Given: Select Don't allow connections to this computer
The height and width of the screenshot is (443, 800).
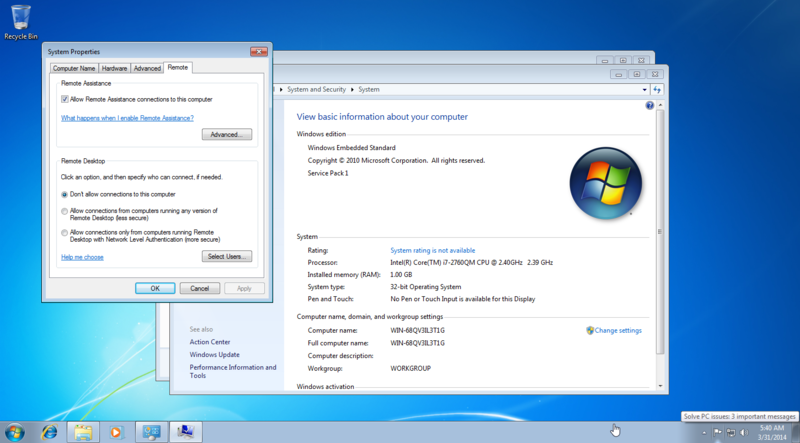Looking at the screenshot, I should pos(64,194).
